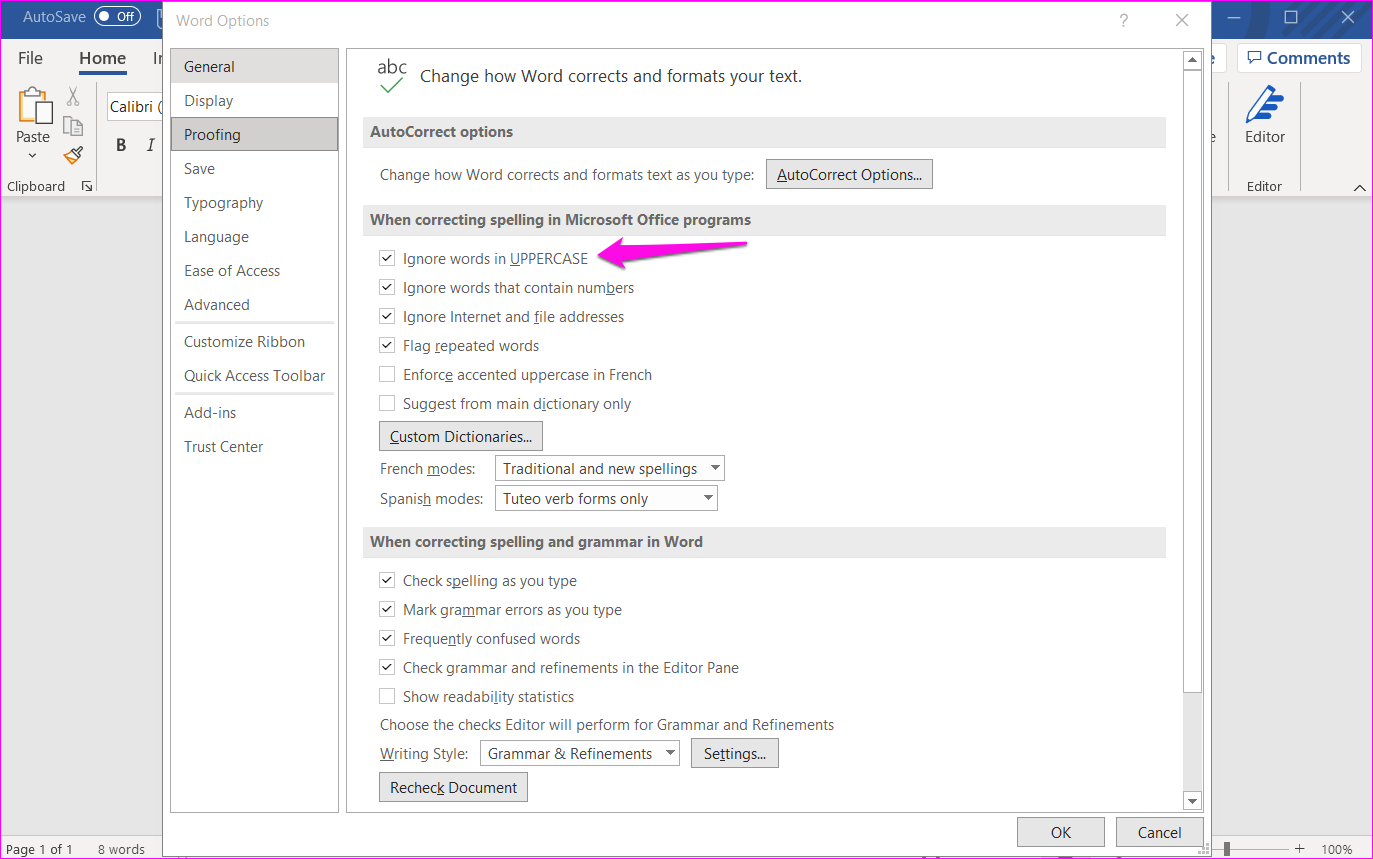Open the French modes dropdown
Screen dimensions: 1373x859
click(610, 468)
